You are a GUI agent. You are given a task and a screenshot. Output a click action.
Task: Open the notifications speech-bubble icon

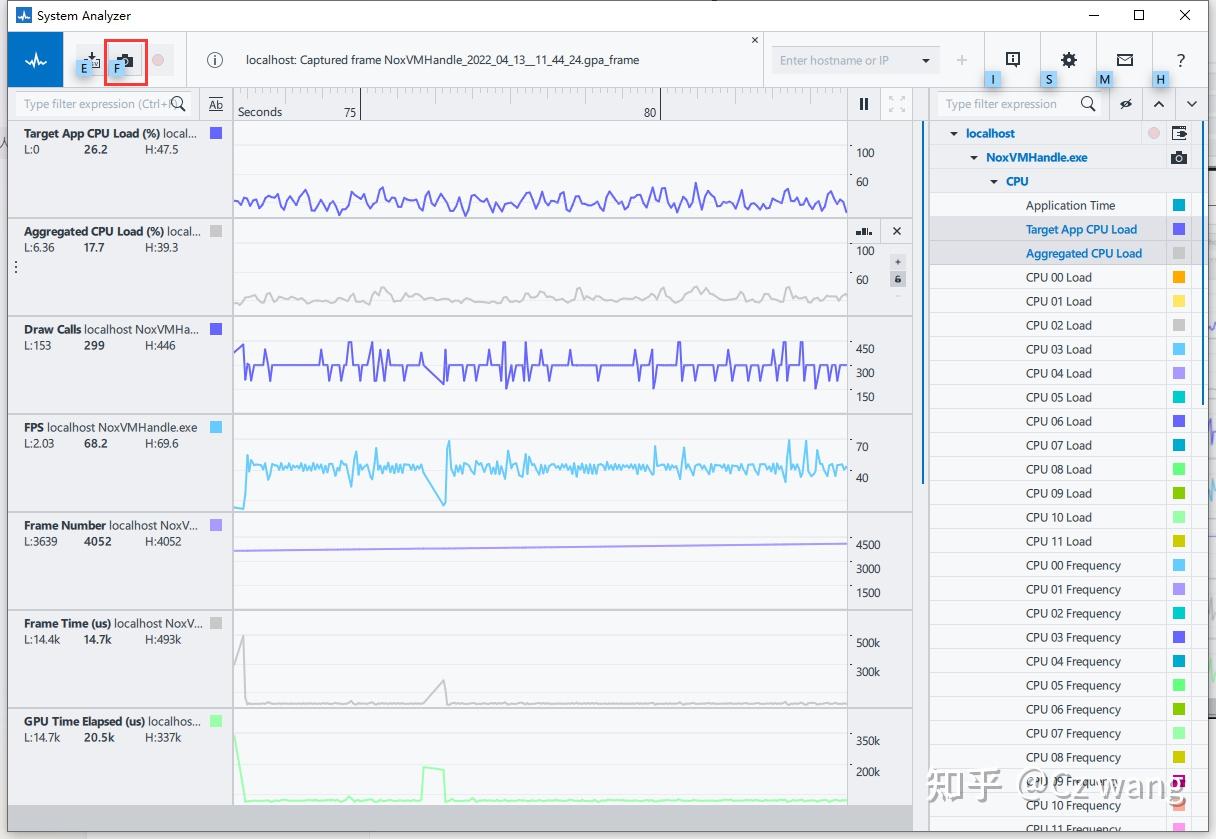point(1013,60)
